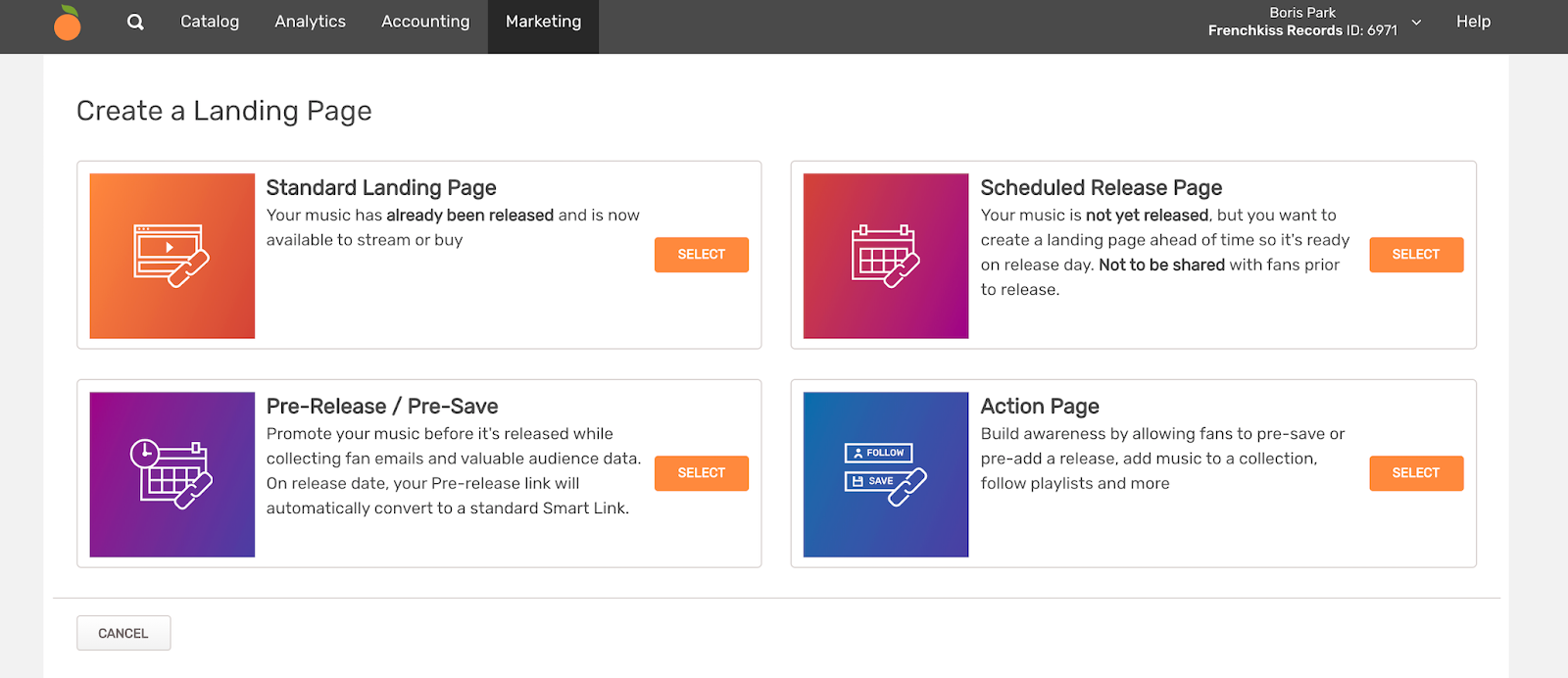
Task: Click the Action Page follow/save icon
Action: (x=885, y=474)
